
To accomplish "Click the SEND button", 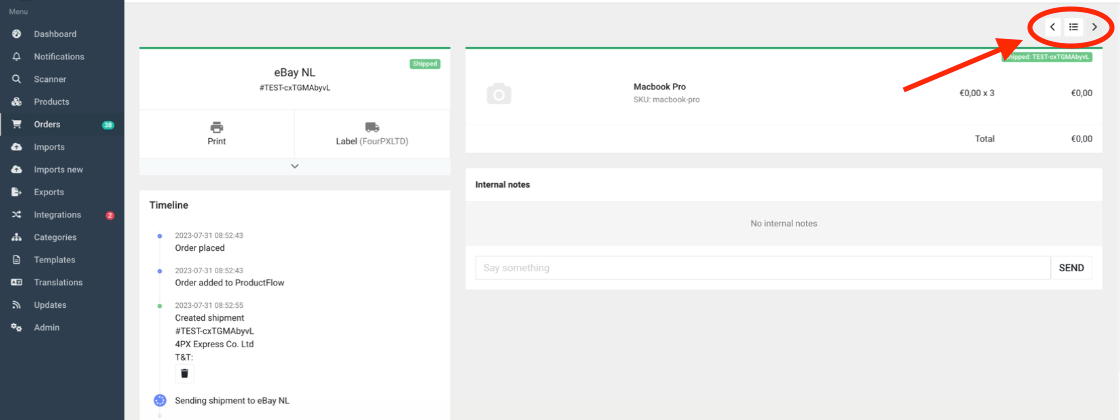I will 1071,268.
